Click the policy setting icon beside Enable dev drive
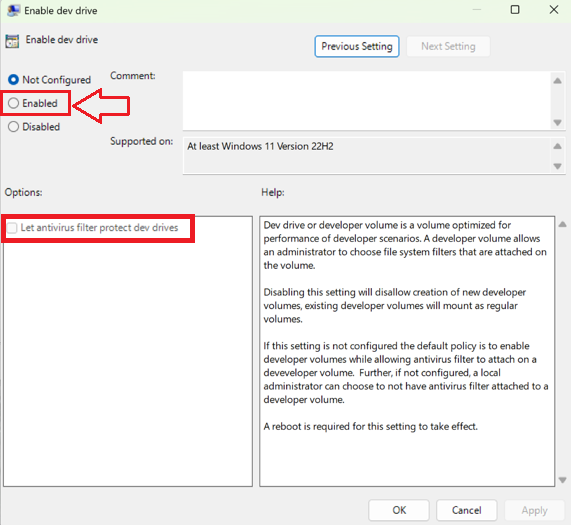 [12, 41]
